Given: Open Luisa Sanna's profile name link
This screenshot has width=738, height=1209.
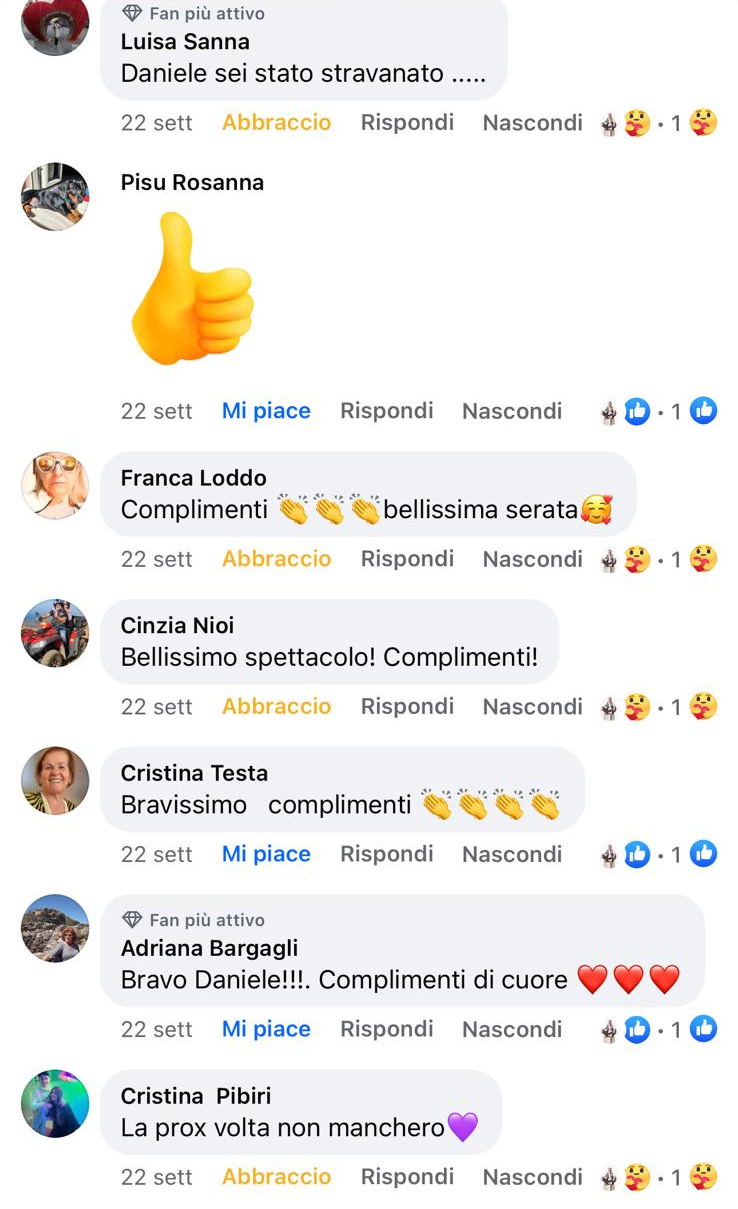Looking at the screenshot, I should pos(185,42).
